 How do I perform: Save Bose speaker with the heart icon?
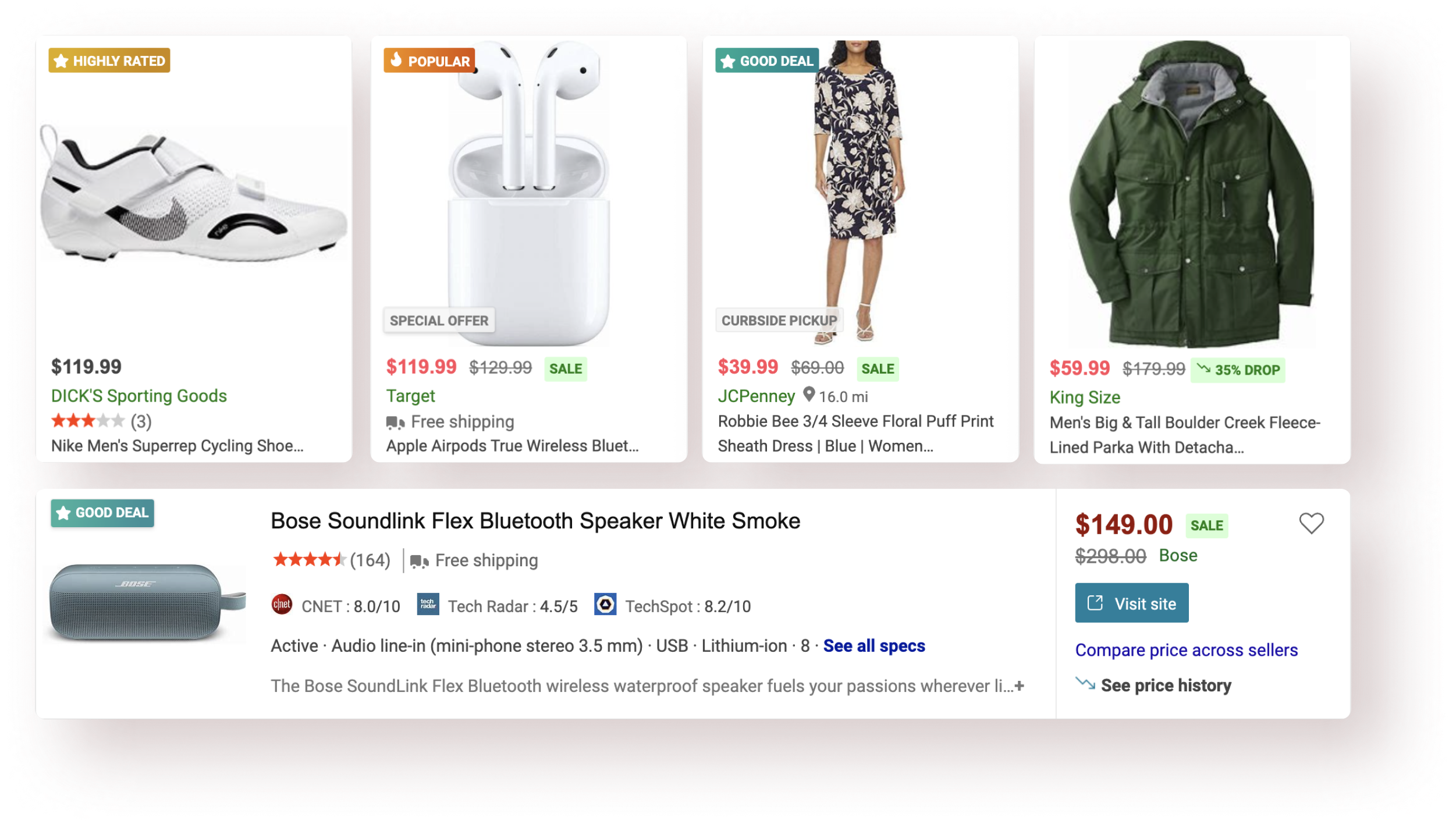click(1311, 523)
